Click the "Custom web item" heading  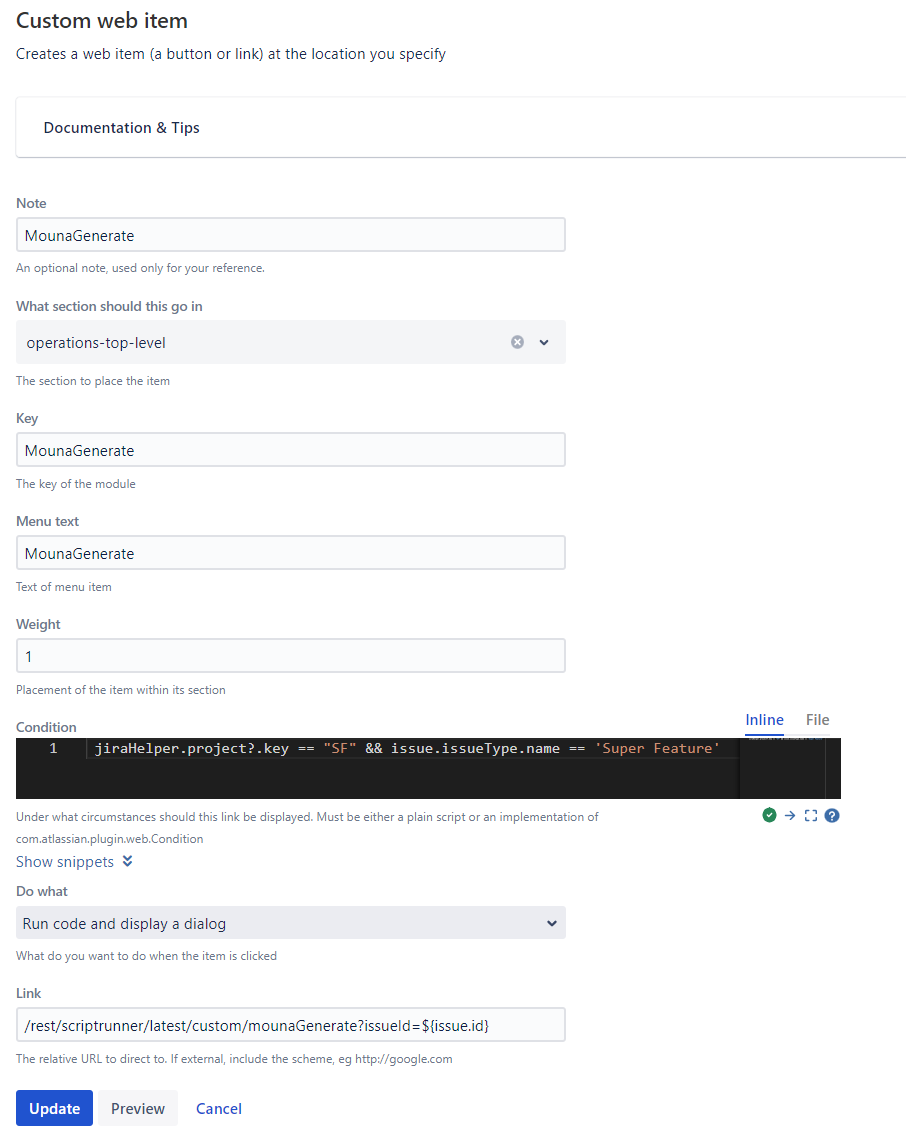[x=102, y=20]
